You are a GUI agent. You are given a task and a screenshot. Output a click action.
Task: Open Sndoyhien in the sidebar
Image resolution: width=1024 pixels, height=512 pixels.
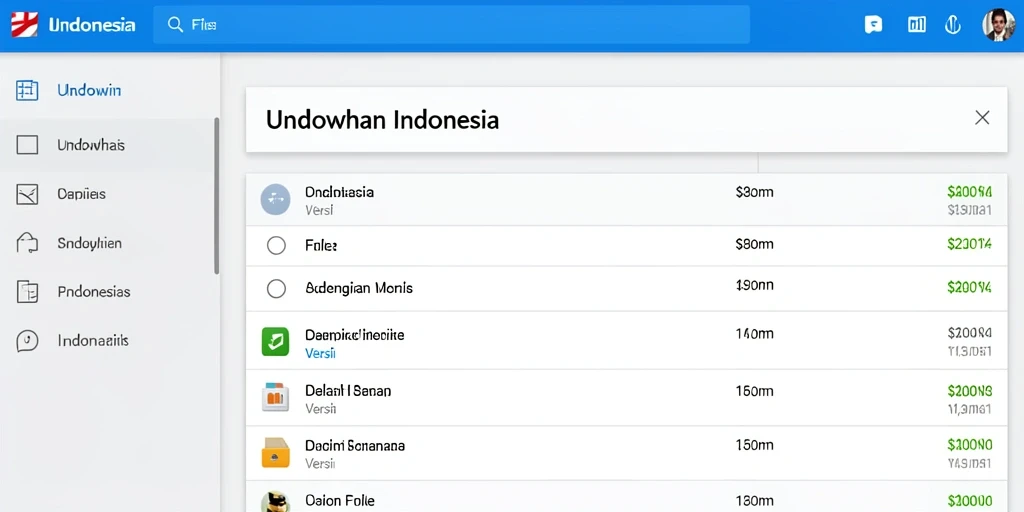[x=89, y=244]
